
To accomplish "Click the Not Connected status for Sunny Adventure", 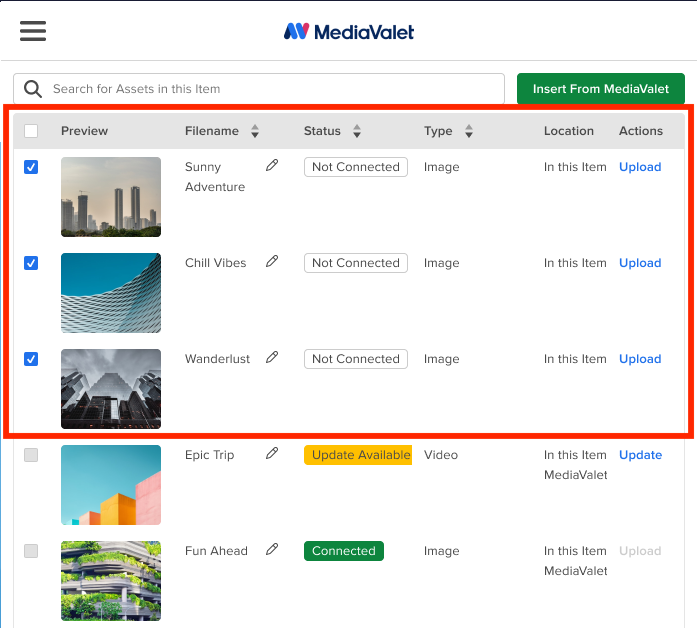I will pyautogui.click(x=356, y=167).
